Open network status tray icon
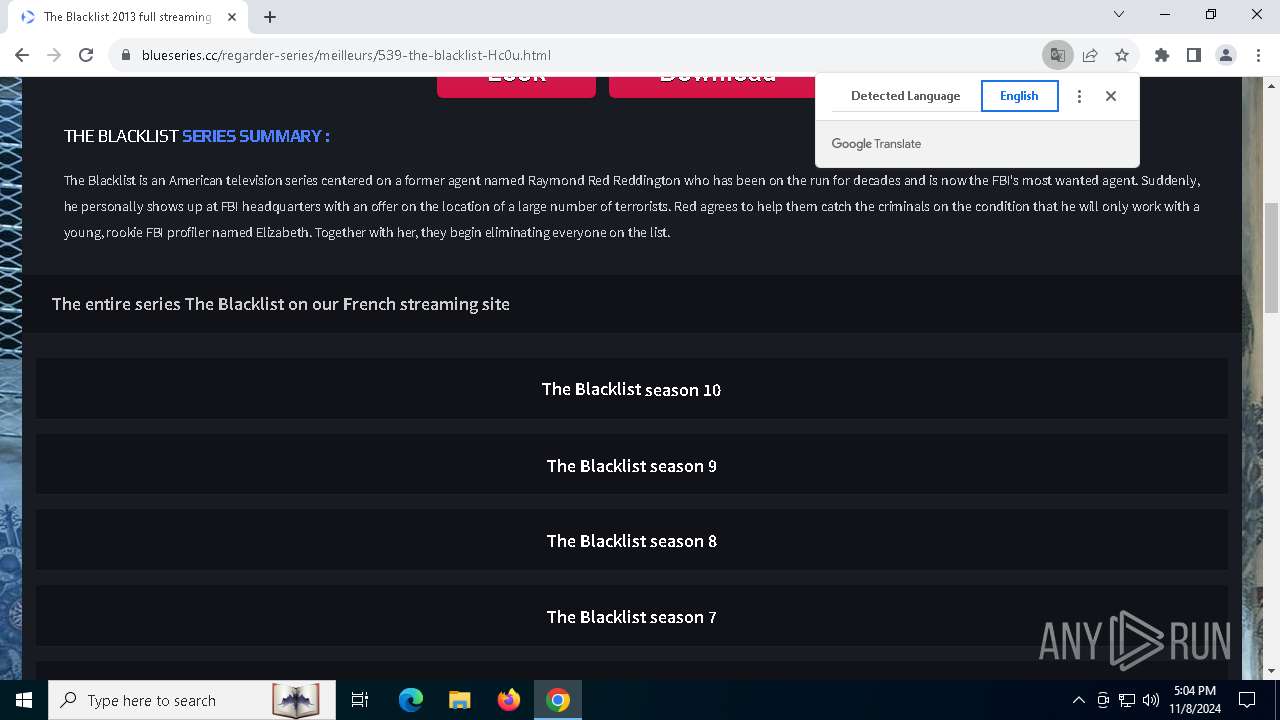Screen dimensions: 1280x720 pyautogui.click(x=1127, y=700)
